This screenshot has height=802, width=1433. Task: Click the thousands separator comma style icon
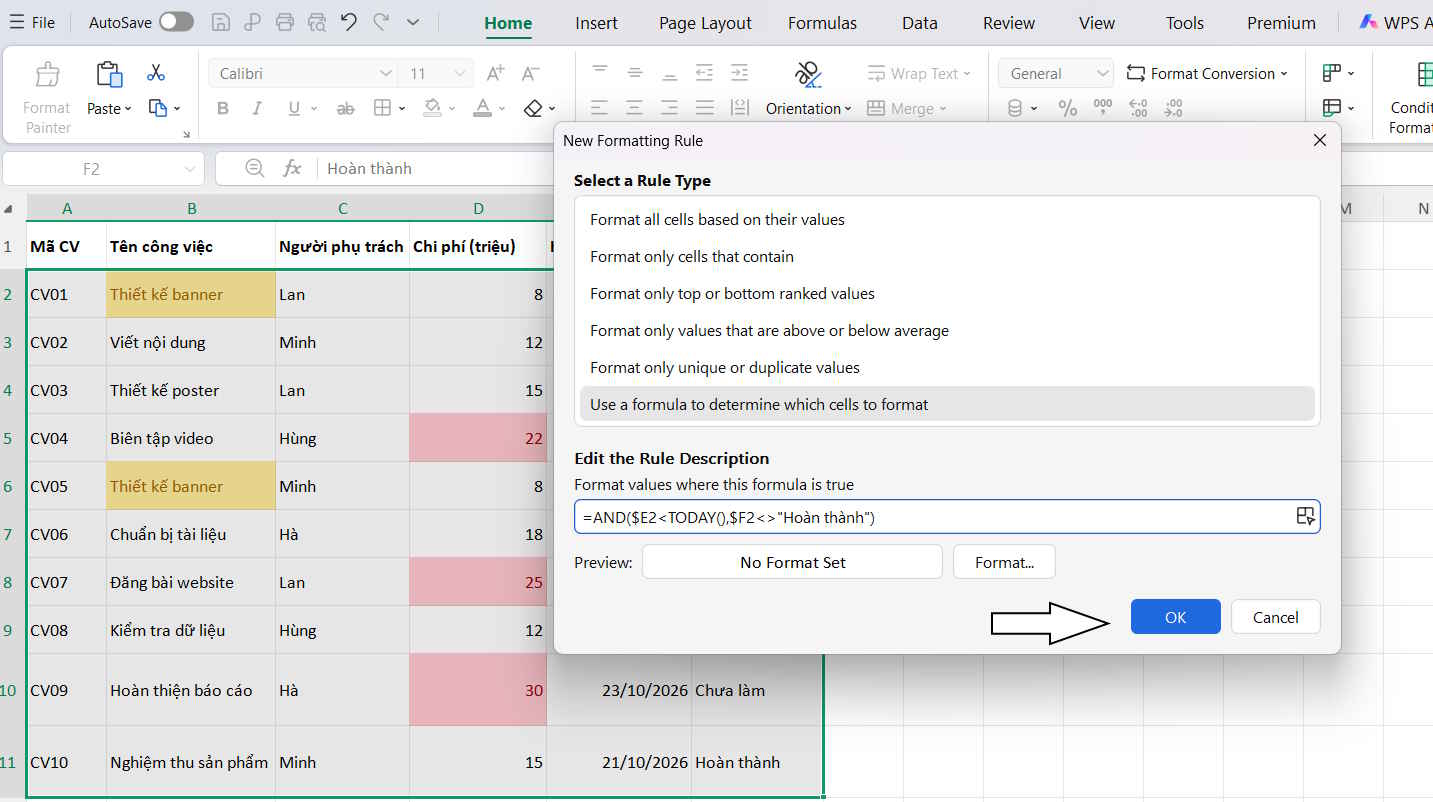[x=1103, y=109]
